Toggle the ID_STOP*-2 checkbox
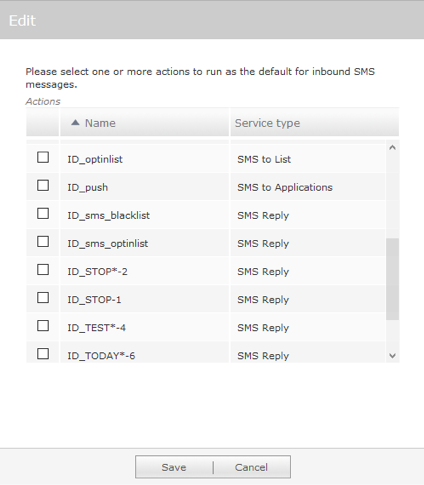 tap(43, 269)
